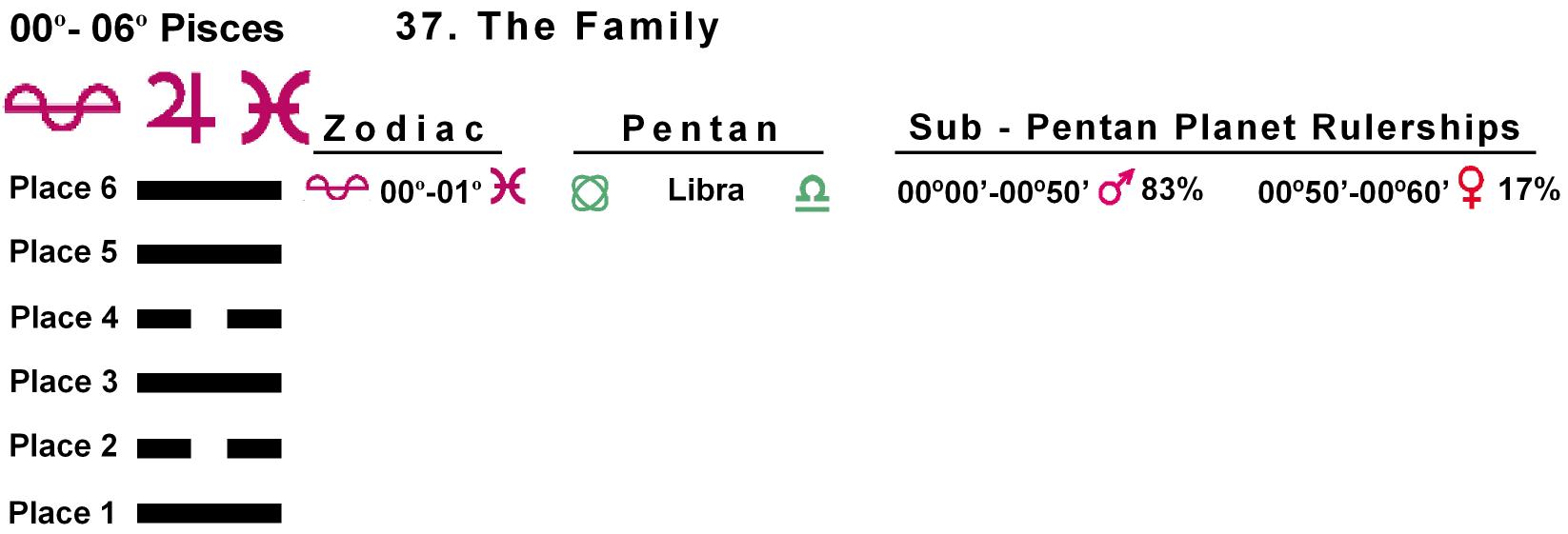This screenshot has height=534, width=1568.
Task: Click the large magenta wave symbol
Action: (x=63, y=108)
